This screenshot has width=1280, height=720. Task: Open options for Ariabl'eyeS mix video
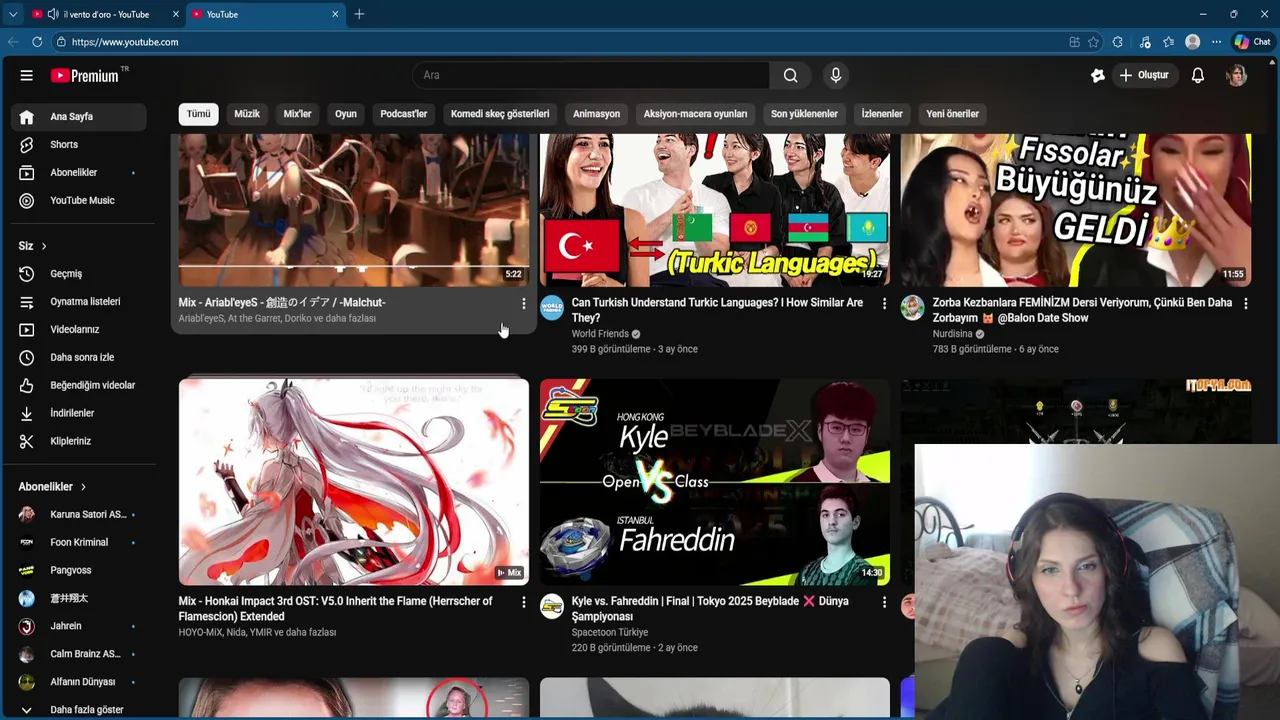click(x=523, y=303)
